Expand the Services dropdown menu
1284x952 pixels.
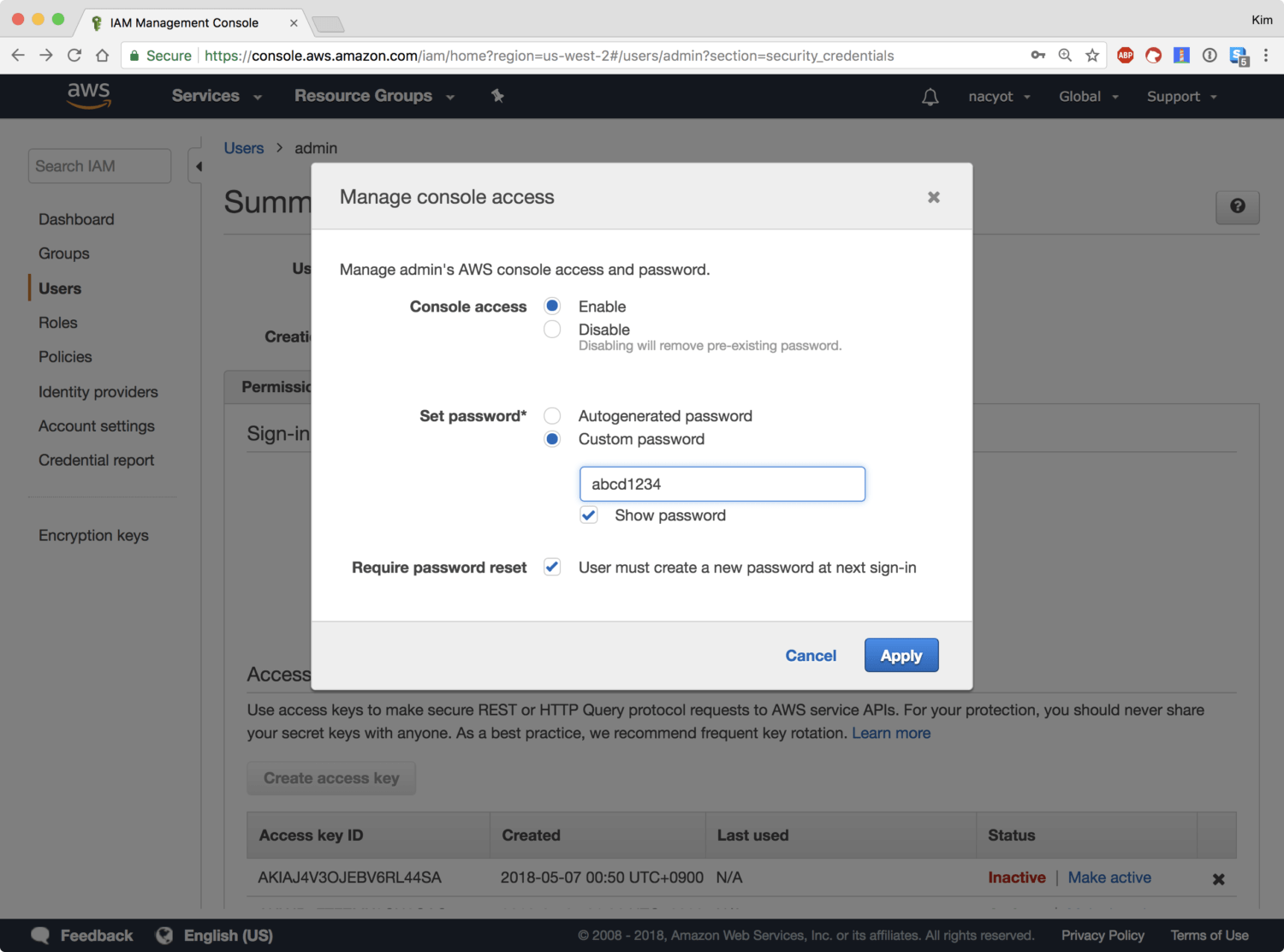coord(216,96)
